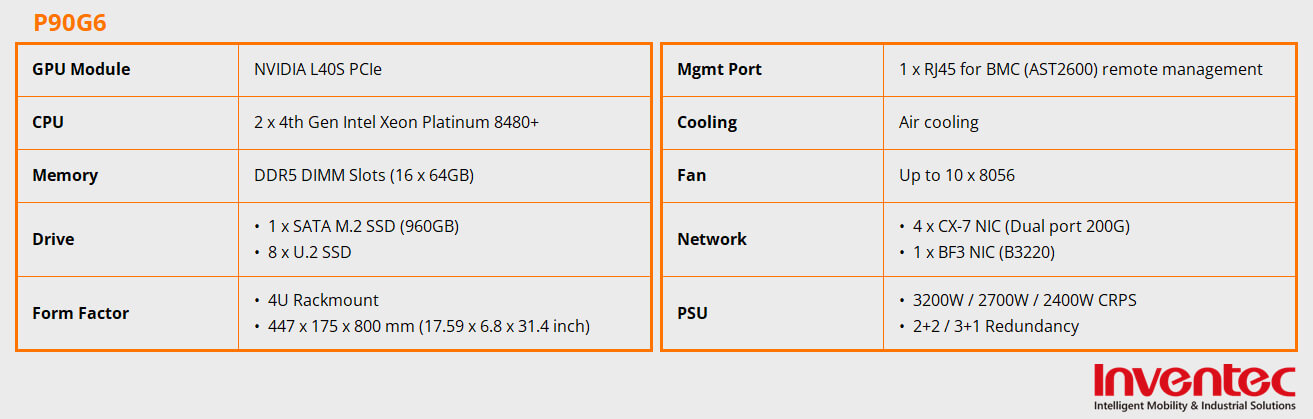
Task: Click the Inventec logo
Action: pyautogui.click(x=1195, y=387)
